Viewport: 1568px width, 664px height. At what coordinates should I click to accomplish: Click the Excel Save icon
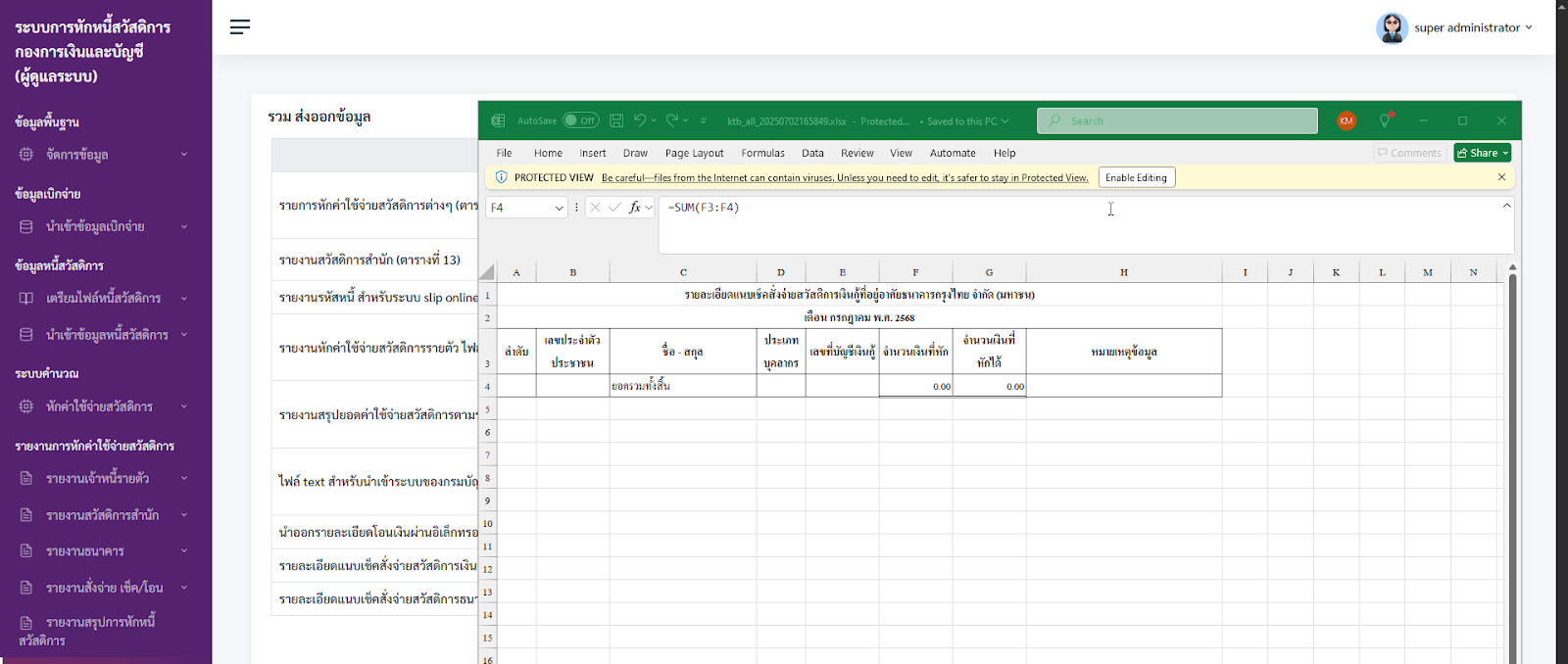point(616,120)
